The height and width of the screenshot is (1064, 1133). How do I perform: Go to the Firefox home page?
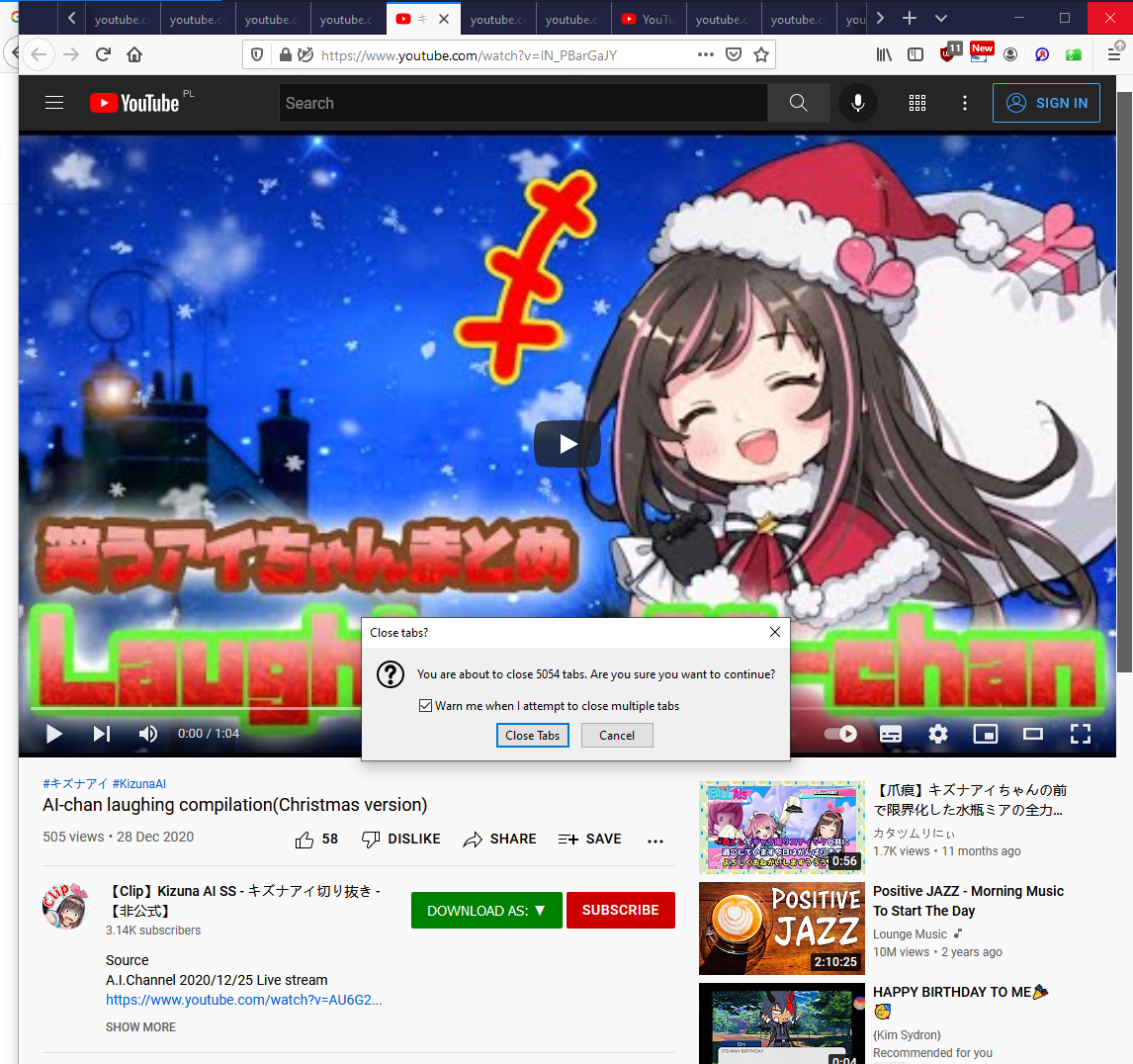134,54
